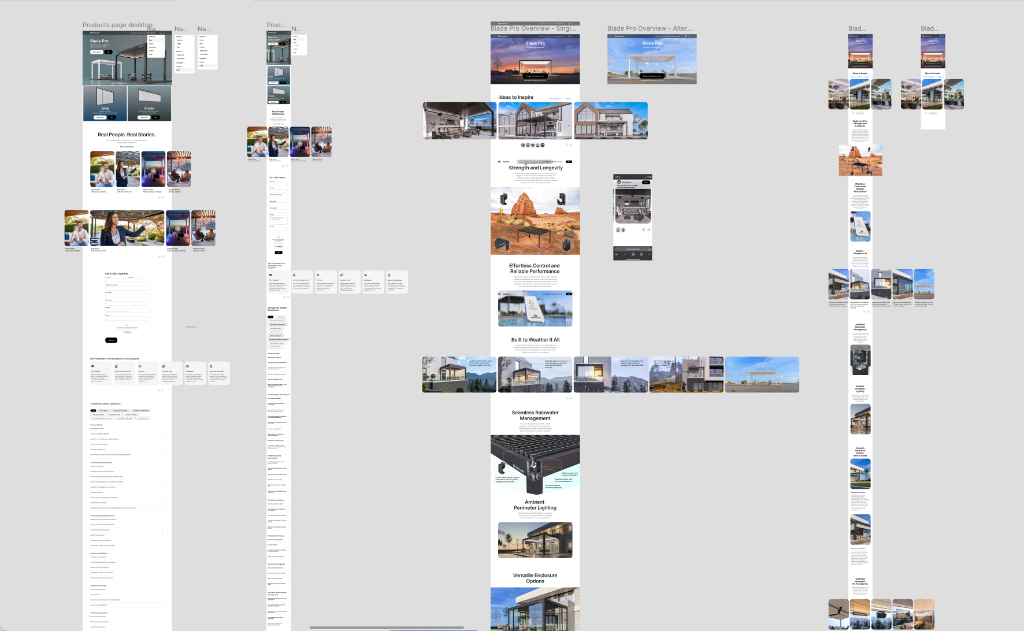Click the app icon on the phone mockup screen
1024x631 pixels.
coord(619,182)
